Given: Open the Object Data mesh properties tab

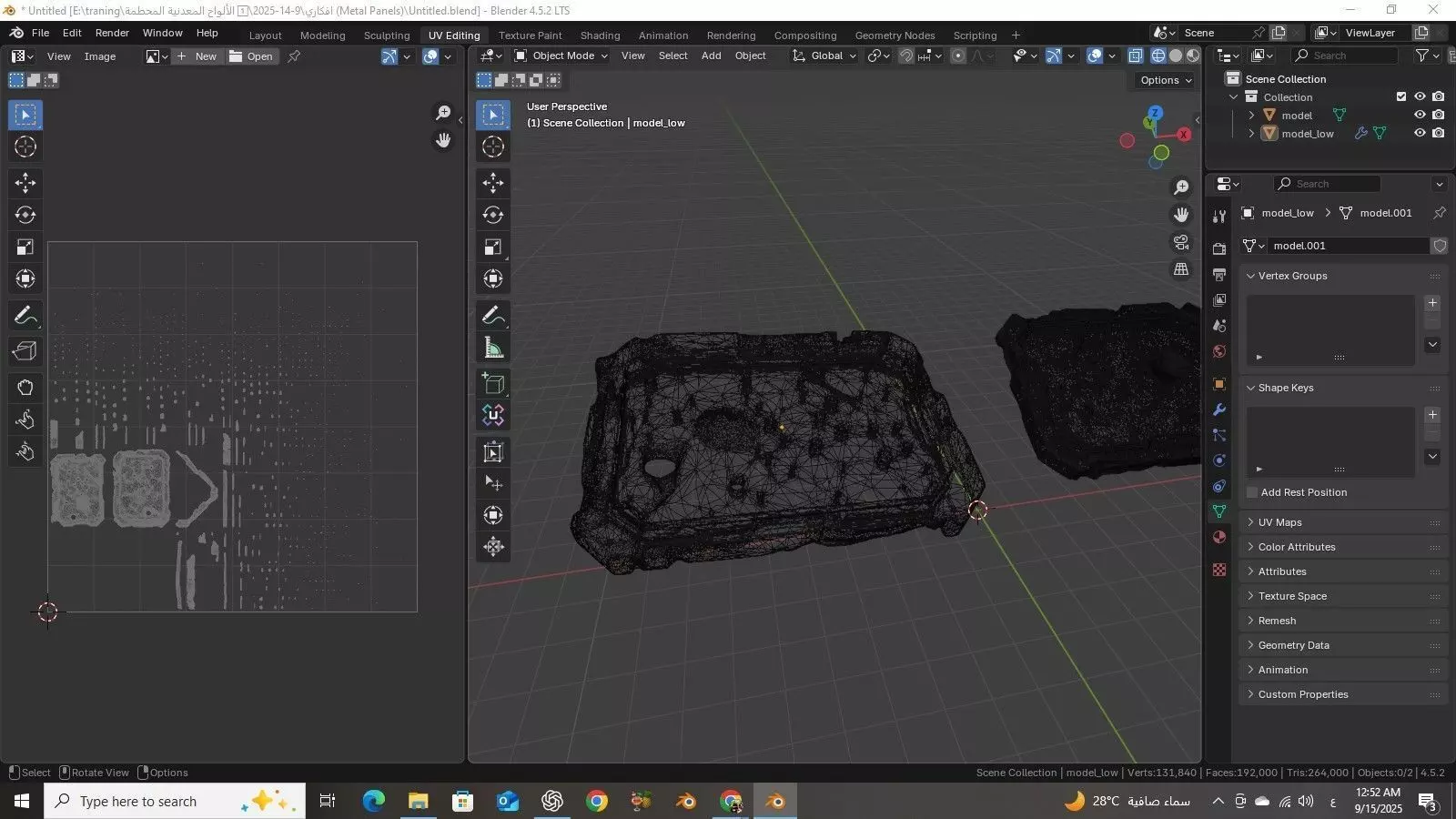Looking at the screenshot, I should click(1219, 511).
